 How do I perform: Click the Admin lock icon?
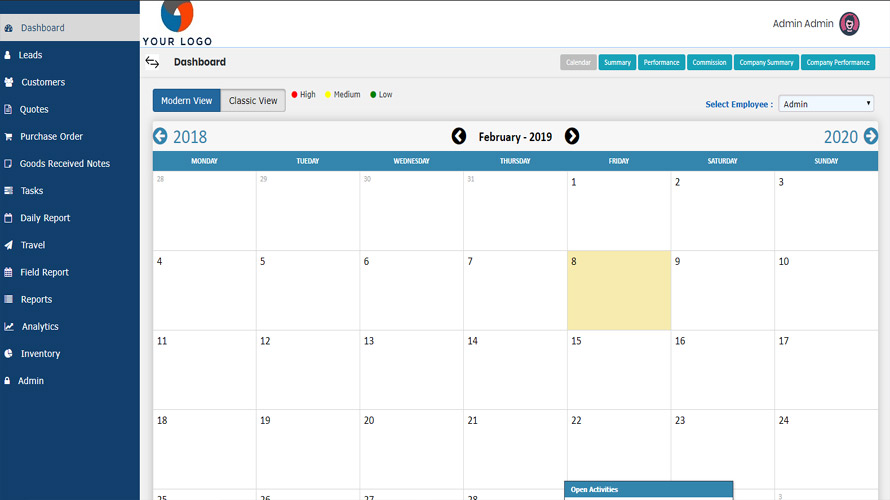coord(7,381)
